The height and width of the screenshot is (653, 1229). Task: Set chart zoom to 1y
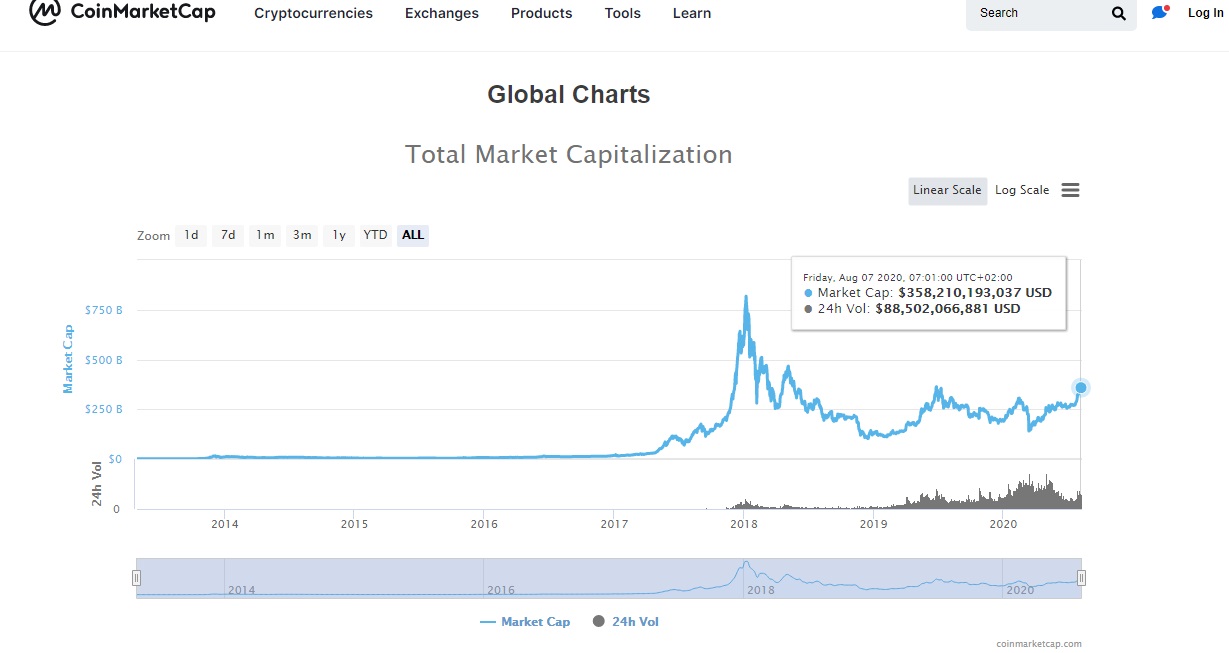(339, 235)
